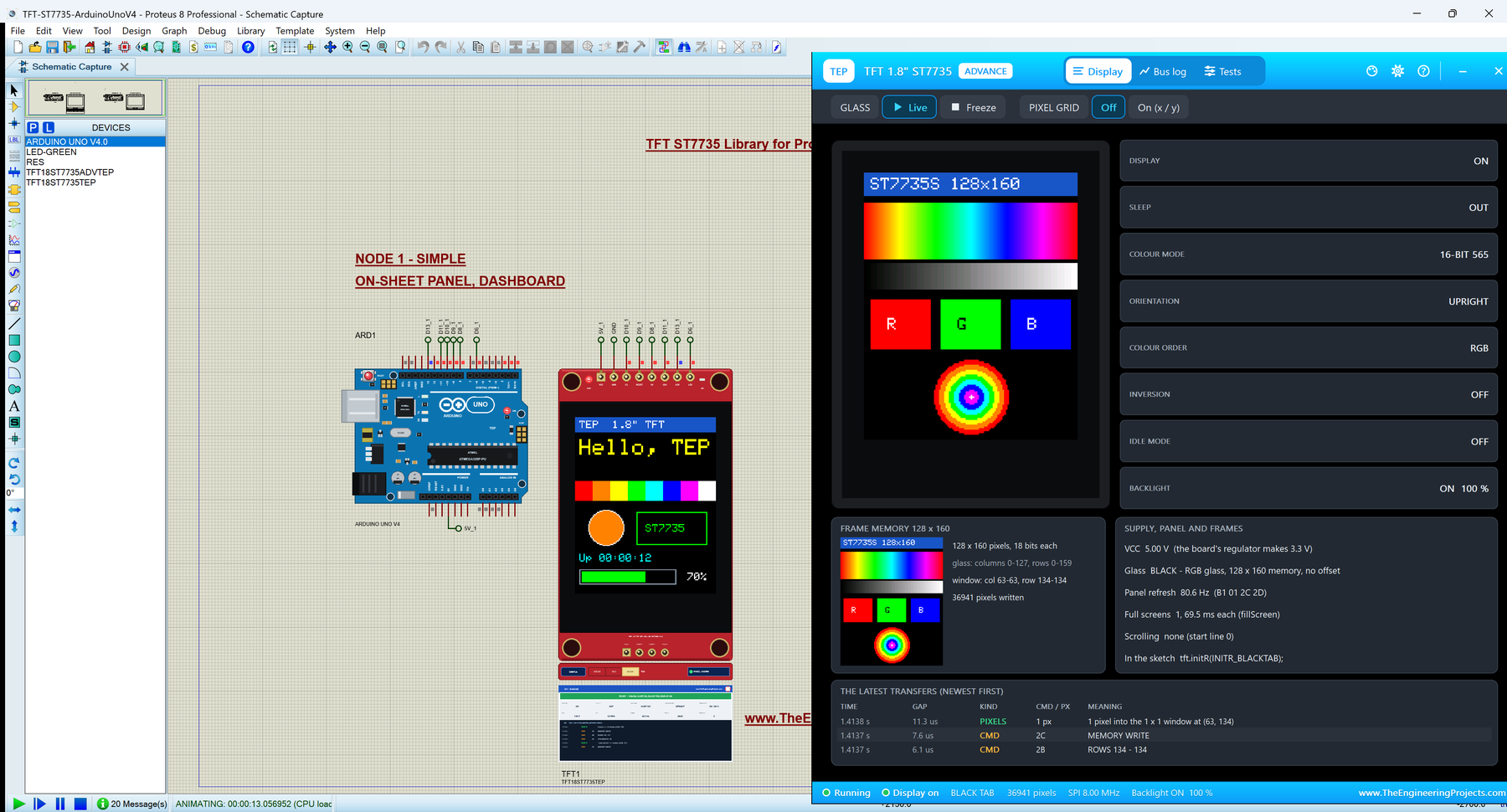This screenshot has height=812, width=1507.
Task: Click the X-Mirror horizontal flip icon
Action: click(x=14, y=510)
